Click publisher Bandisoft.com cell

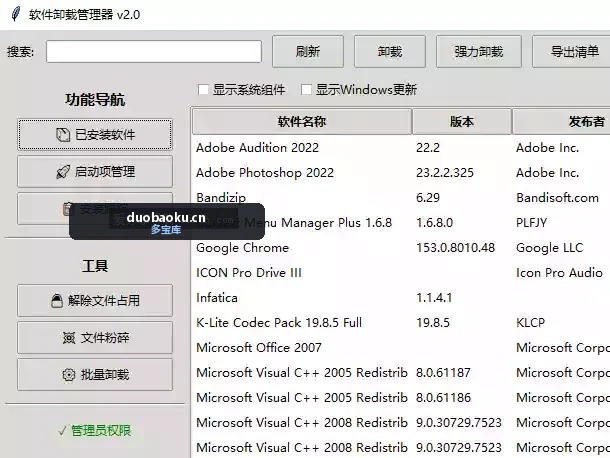click(x=557, y=198)
